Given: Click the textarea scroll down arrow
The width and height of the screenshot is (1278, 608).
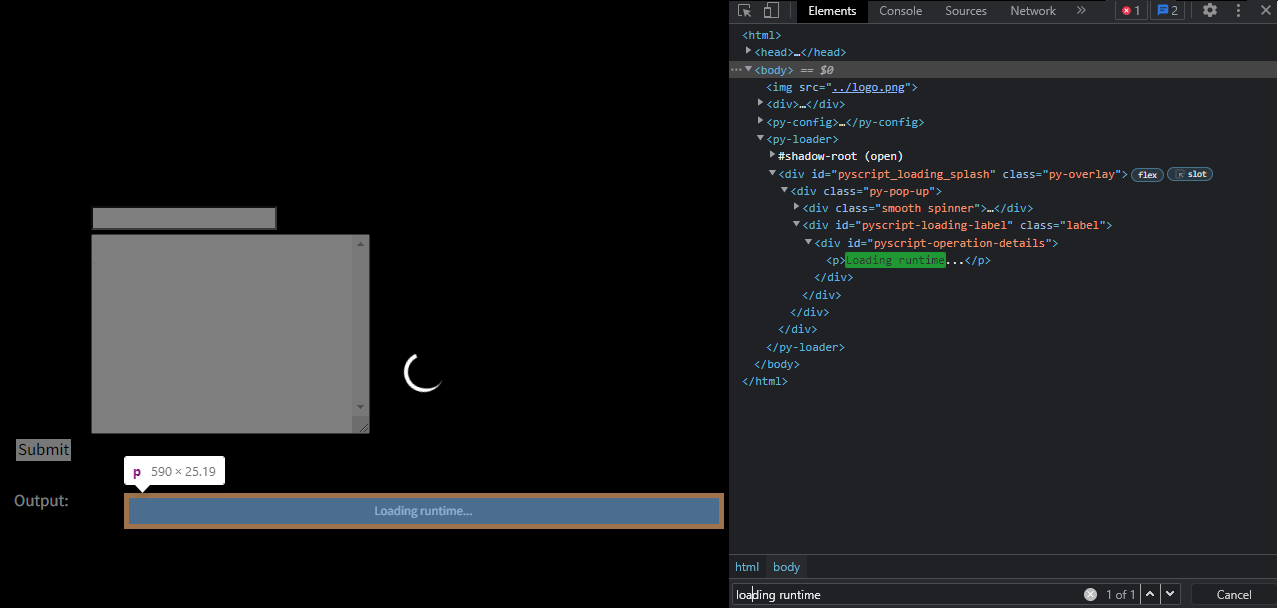Looking at the screenshot, I should pos(361,407).
